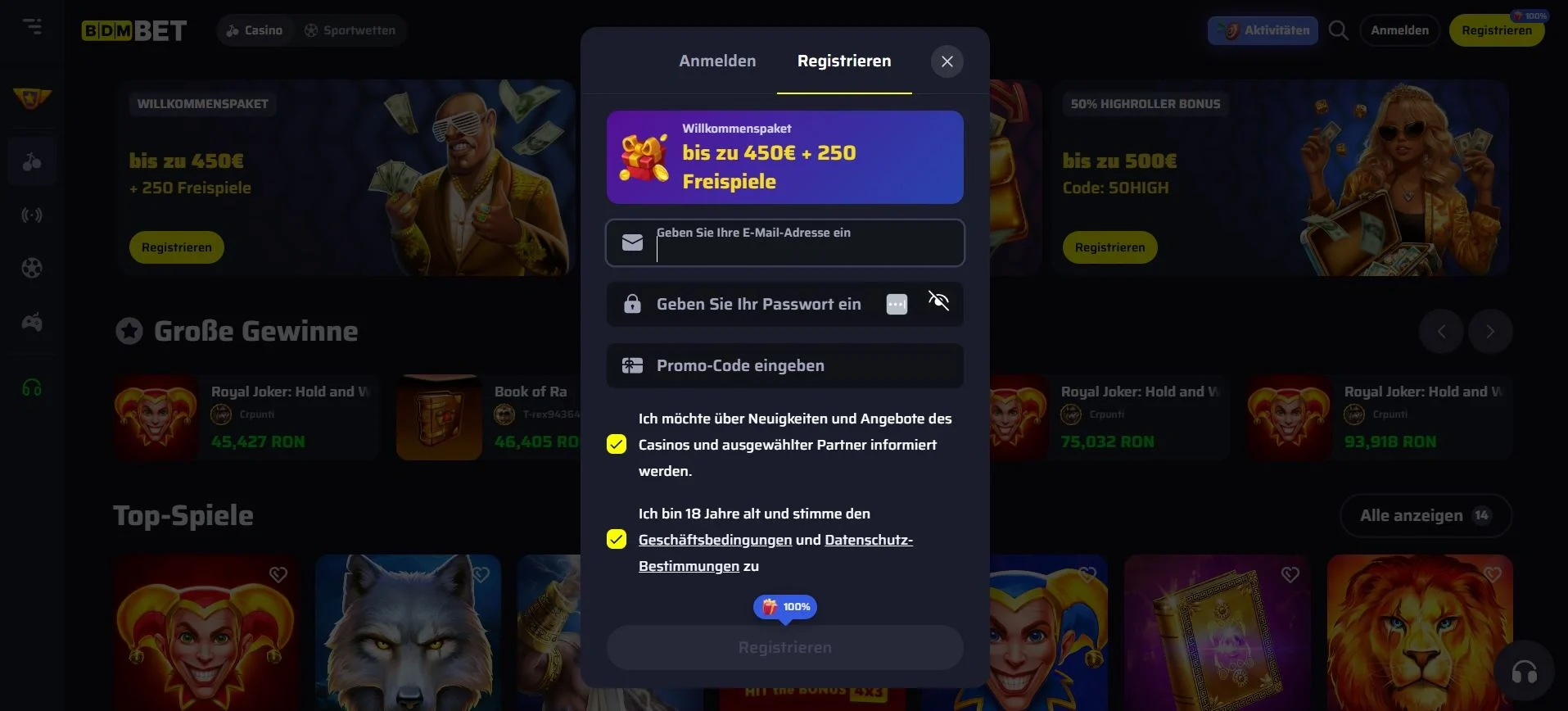Screen dimensions: 1568x711
Task: Open the game controller sidebar icon
Action: [x=32, y=323]
